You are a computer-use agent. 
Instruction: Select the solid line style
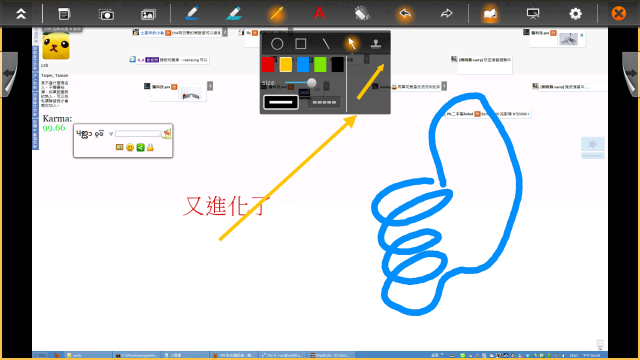281,102
